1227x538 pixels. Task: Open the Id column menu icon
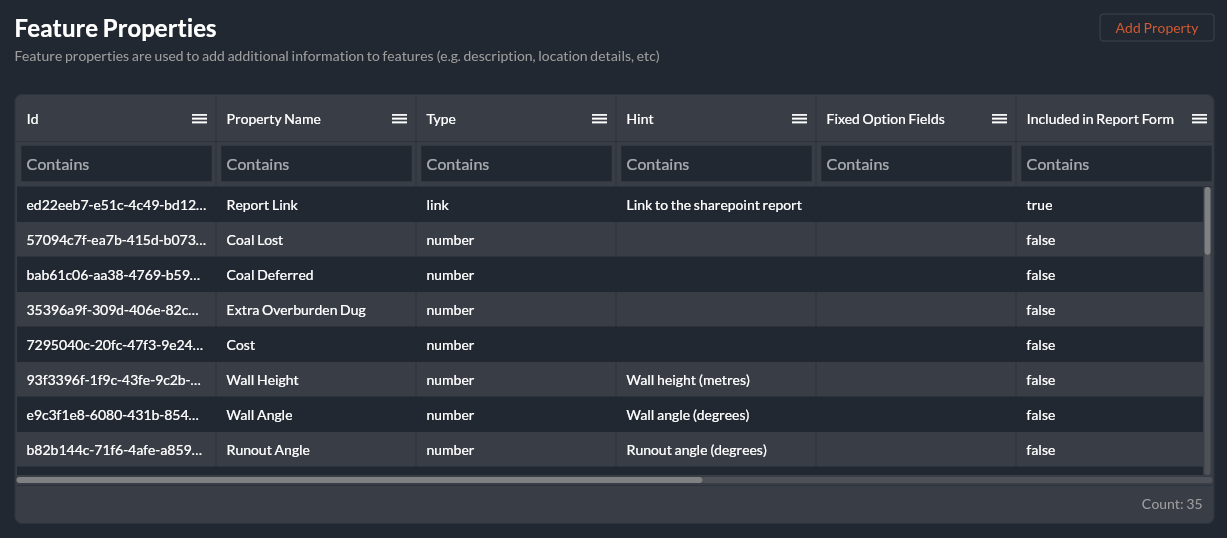click(199, 119)
